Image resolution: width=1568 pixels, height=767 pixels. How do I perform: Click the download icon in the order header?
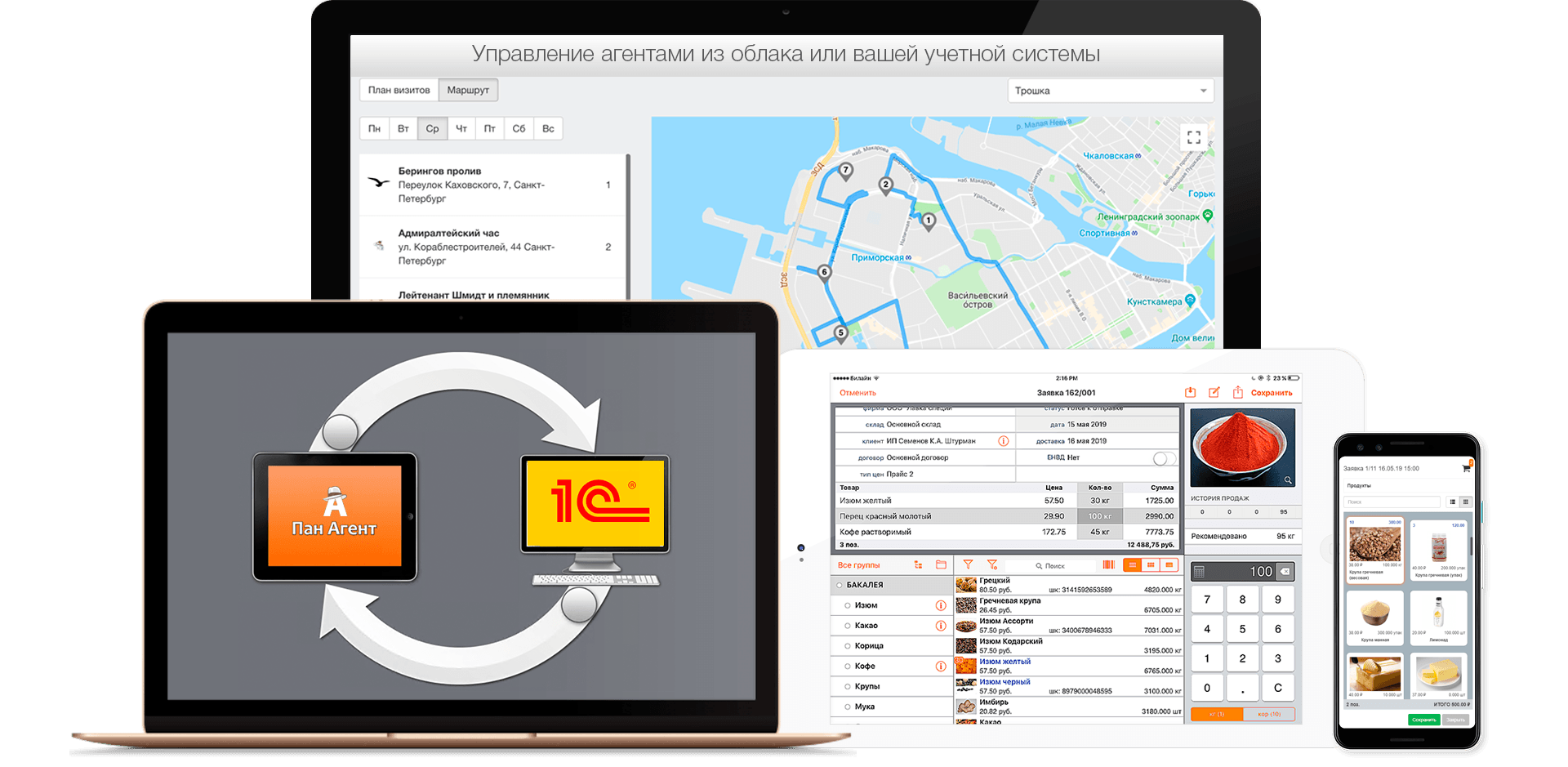pos(1191,393)
